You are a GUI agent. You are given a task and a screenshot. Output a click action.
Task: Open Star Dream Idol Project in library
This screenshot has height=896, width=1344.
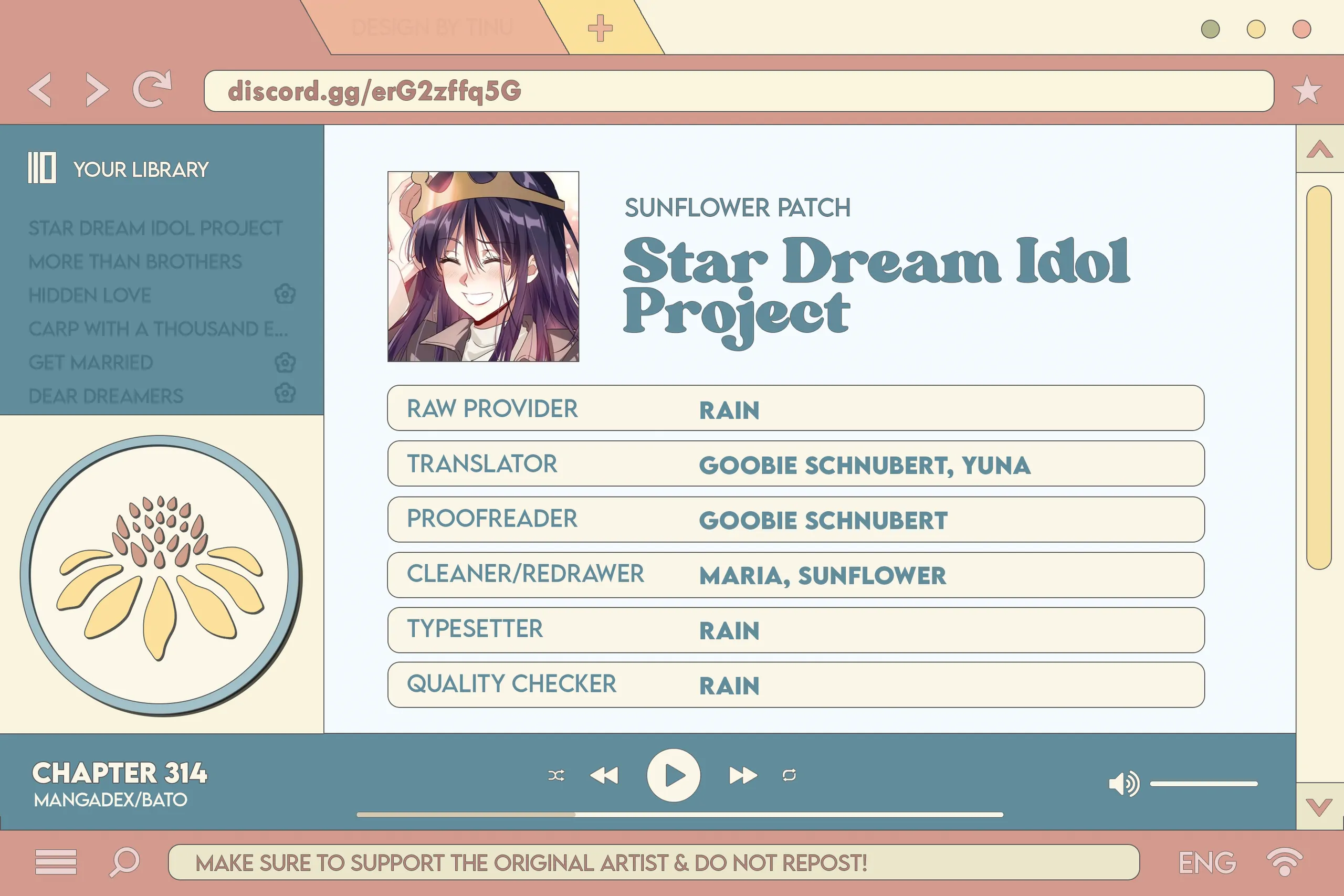pos(155,228)
